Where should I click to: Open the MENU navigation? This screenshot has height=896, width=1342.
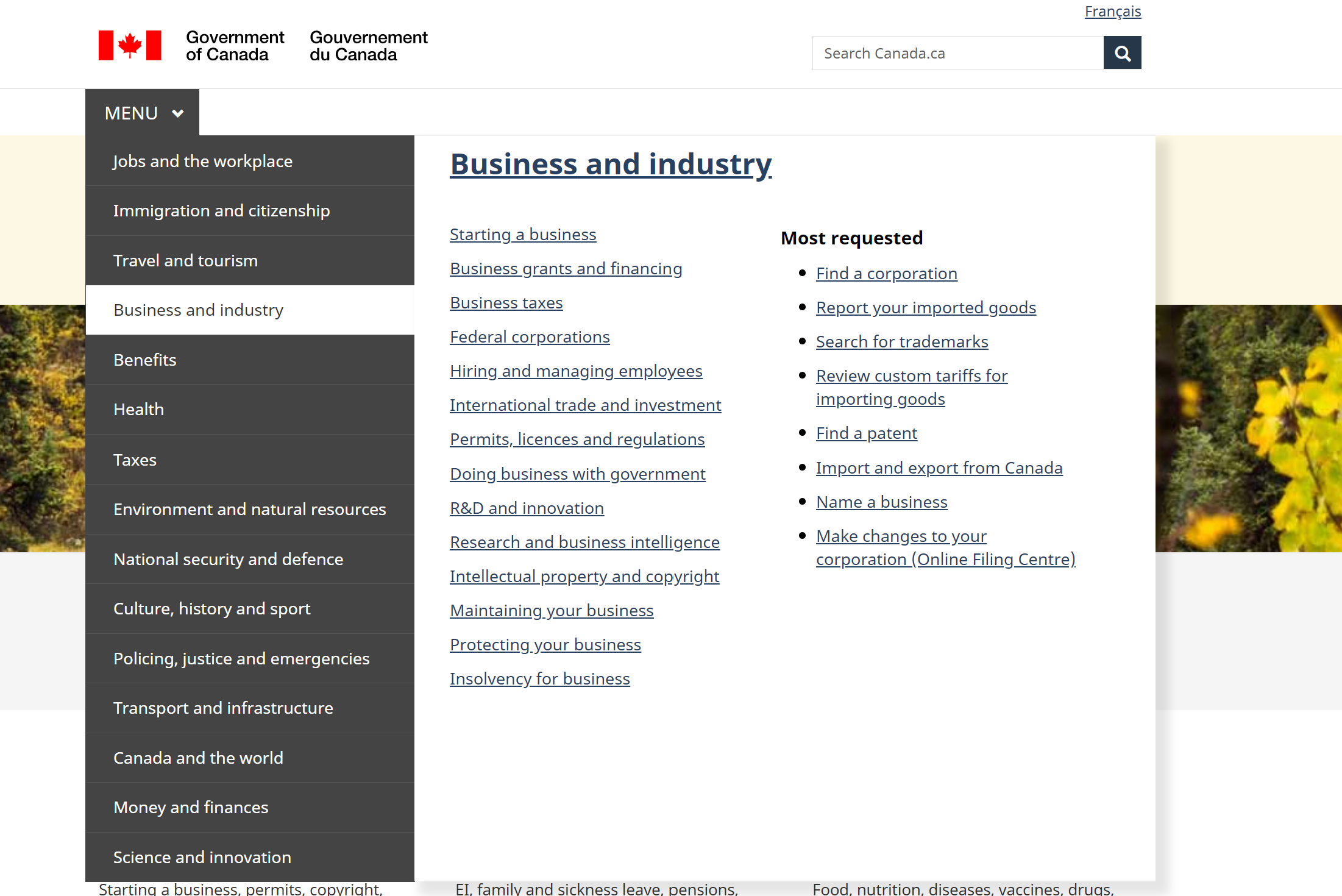click(x=131, y=113)
